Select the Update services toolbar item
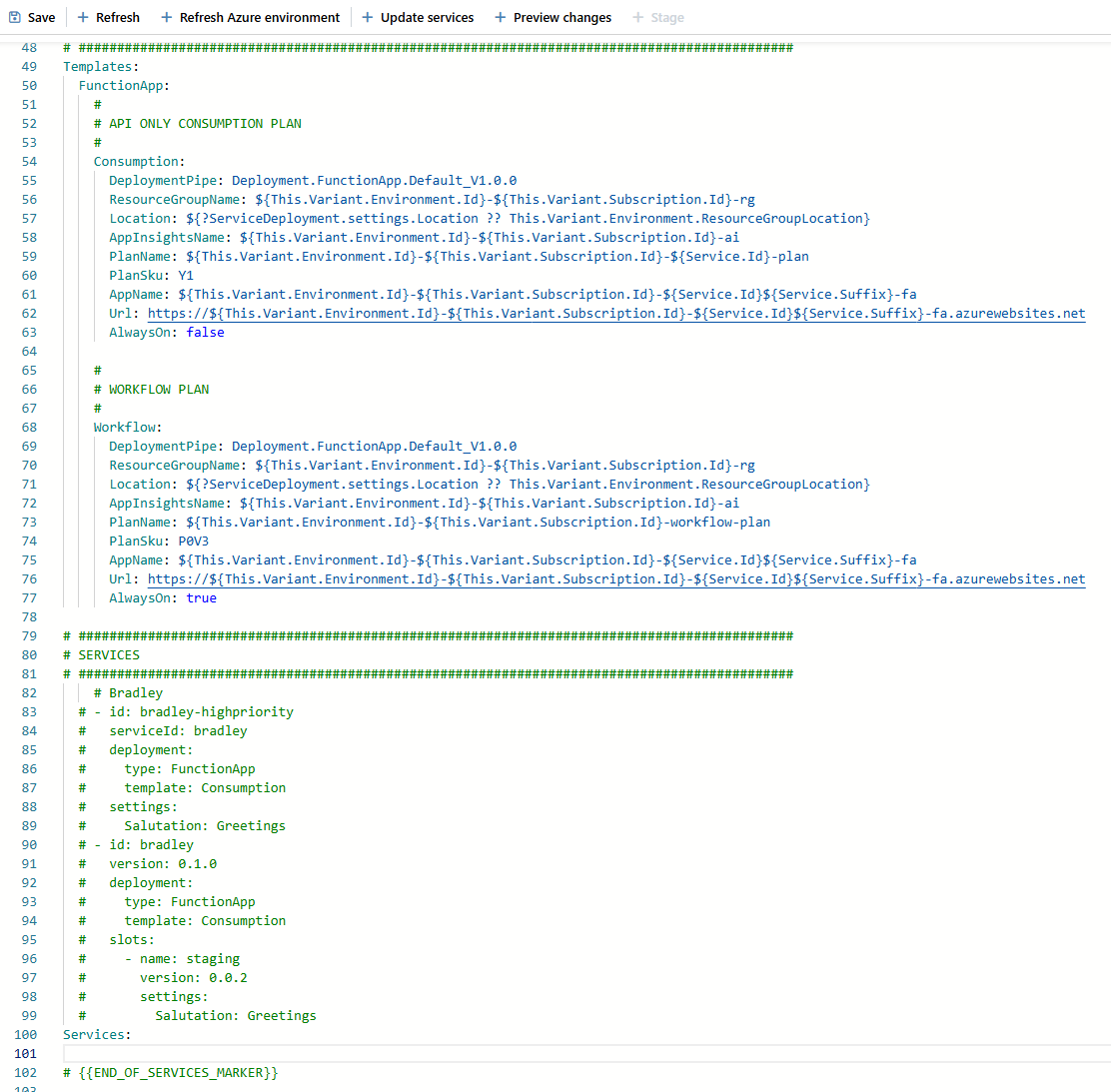The height and width of the screenshot is (1092, 1111). click(x=427, y=17)
